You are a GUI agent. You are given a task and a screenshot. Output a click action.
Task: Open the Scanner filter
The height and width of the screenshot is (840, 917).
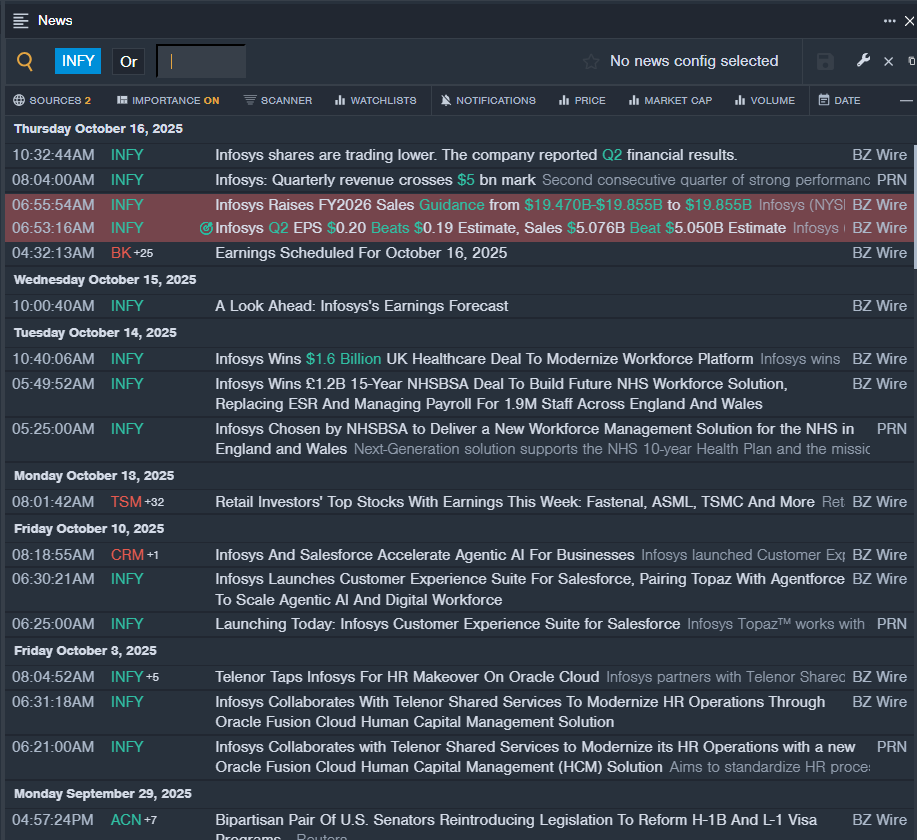point(278,100)
